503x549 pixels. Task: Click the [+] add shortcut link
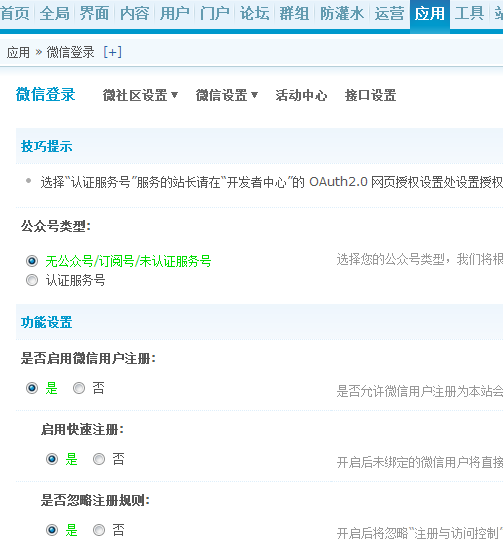tap(112, 52)
